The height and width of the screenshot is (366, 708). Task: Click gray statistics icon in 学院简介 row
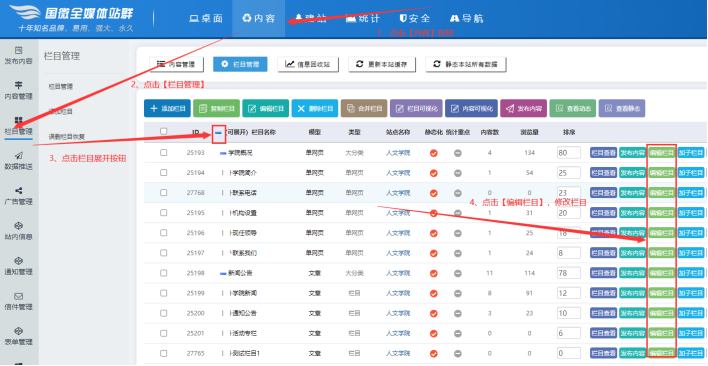(457, 173)
